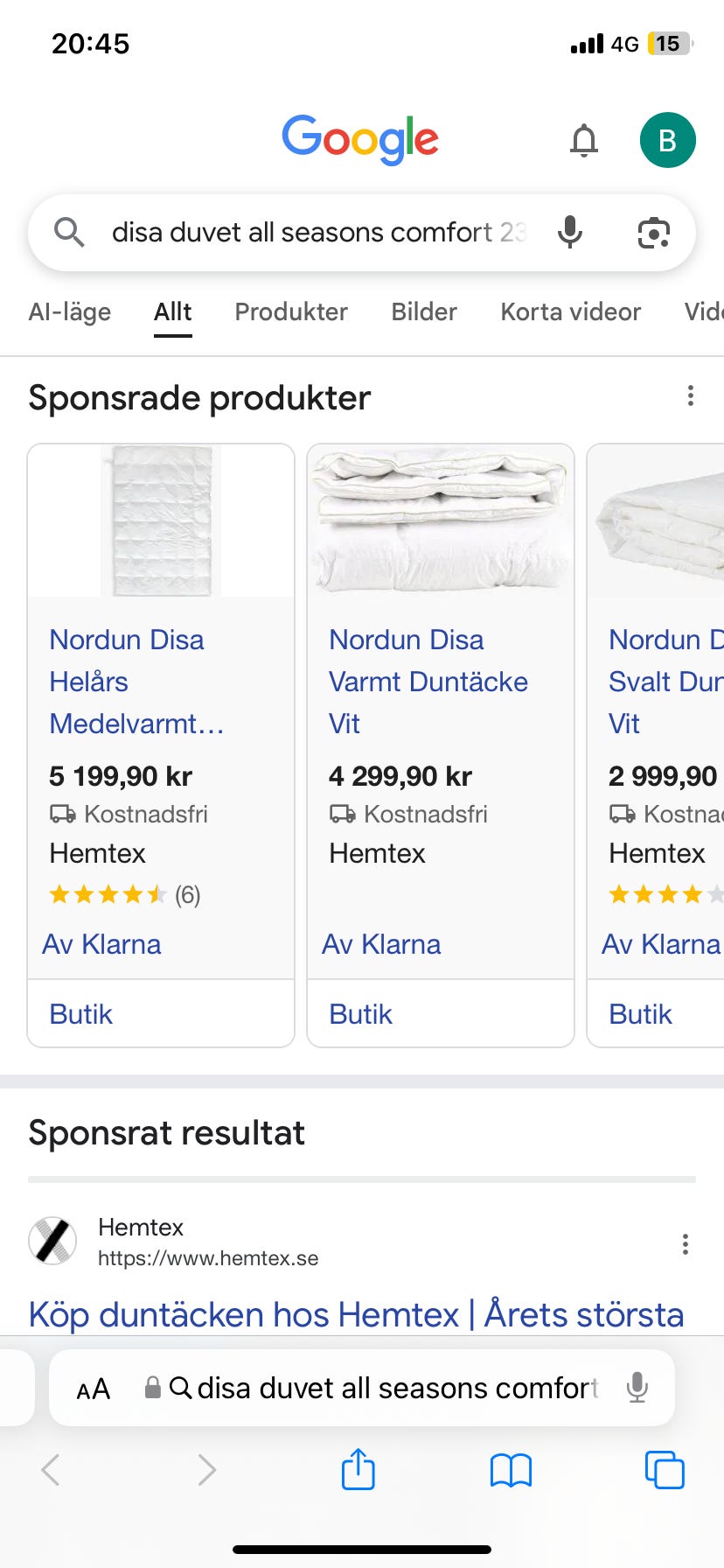This screenshot has height=1568, width=724.
Task: Start voice search in Google search box
Action: 570,232
